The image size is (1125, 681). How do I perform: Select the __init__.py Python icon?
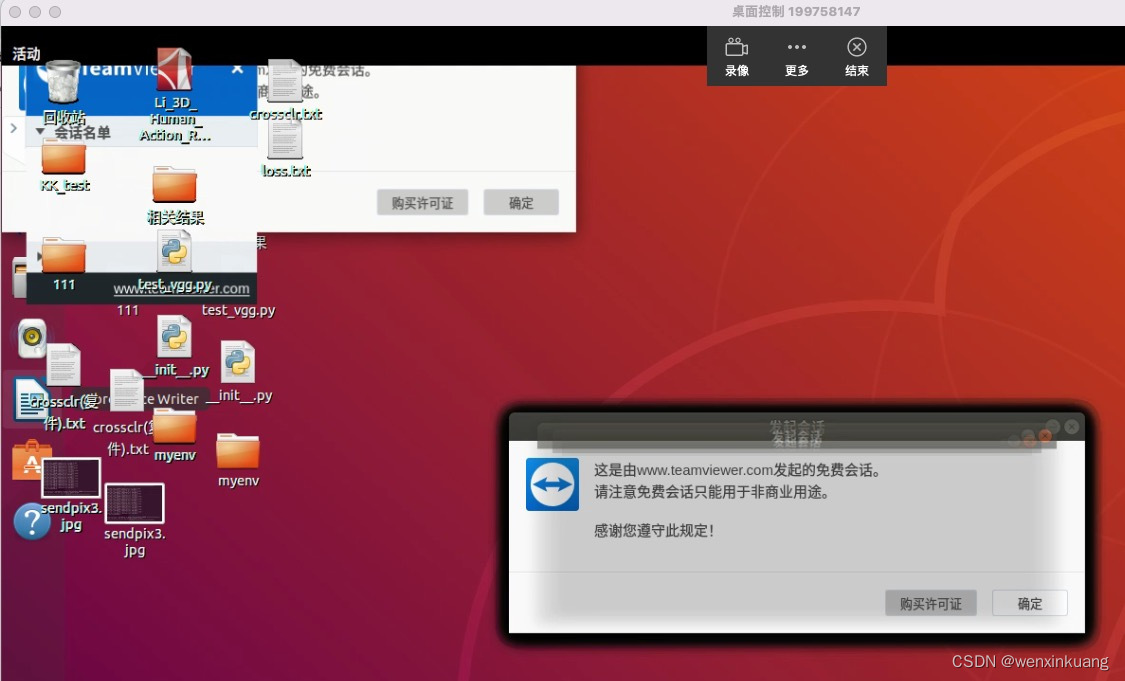[x=238, y=363]
